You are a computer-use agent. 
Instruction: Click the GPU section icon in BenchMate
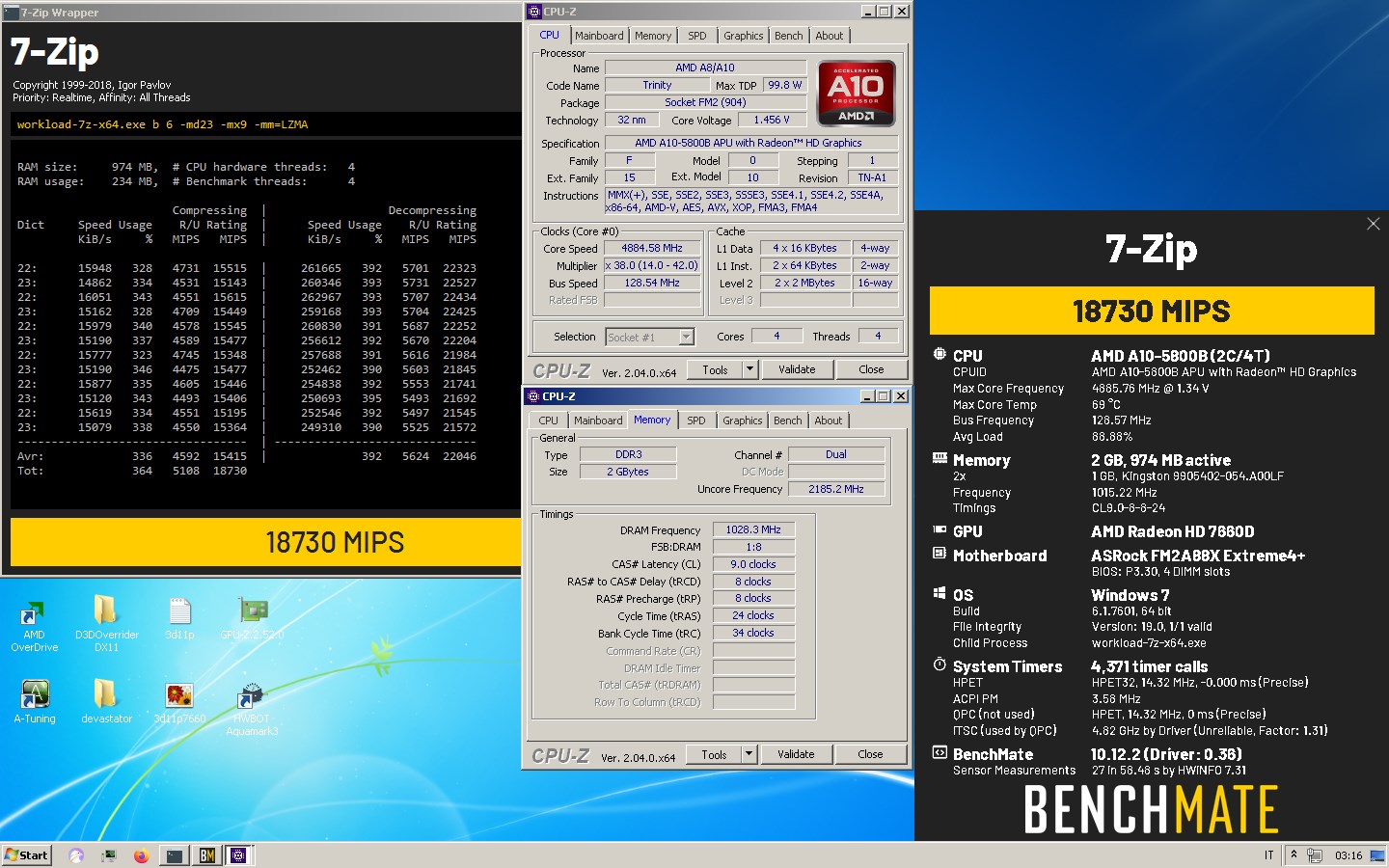point(940,529)
